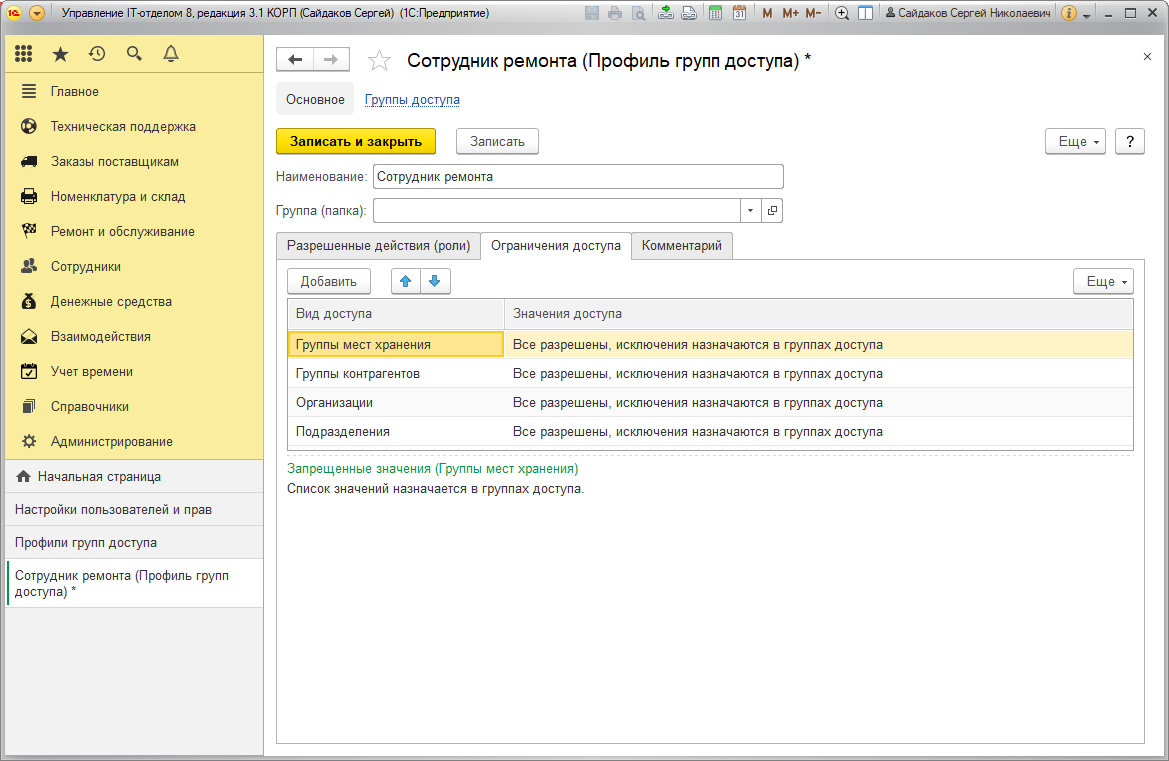Open the table Еще menu
The height and width of the screenshot is (761, 1169).
click(1103, 281)
